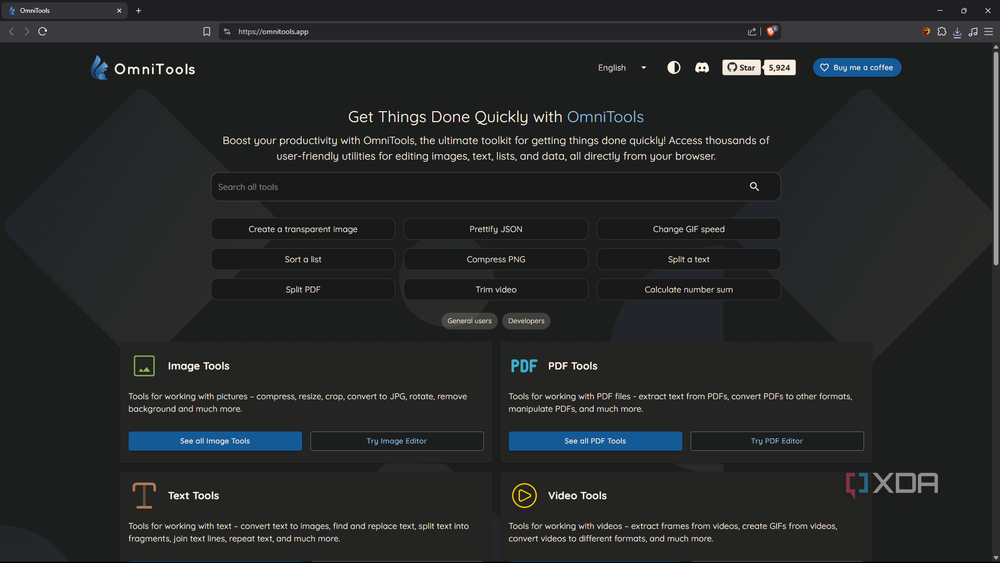Click See all Image Tools button
This screenshot has height=563, width=1000.
pyautogui.click(x=215, y=441)
